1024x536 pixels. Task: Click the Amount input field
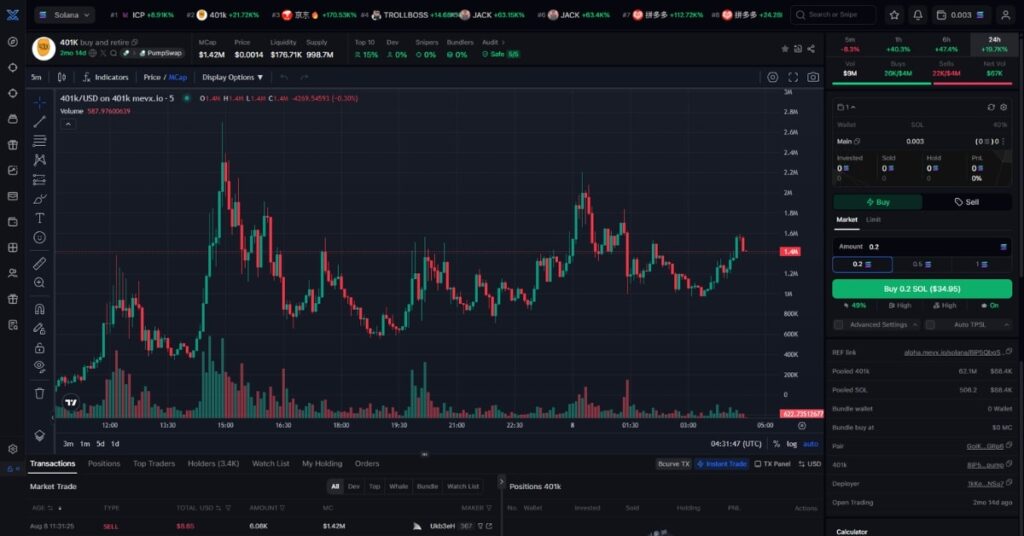pyautogui.click(x=921, y=246)
